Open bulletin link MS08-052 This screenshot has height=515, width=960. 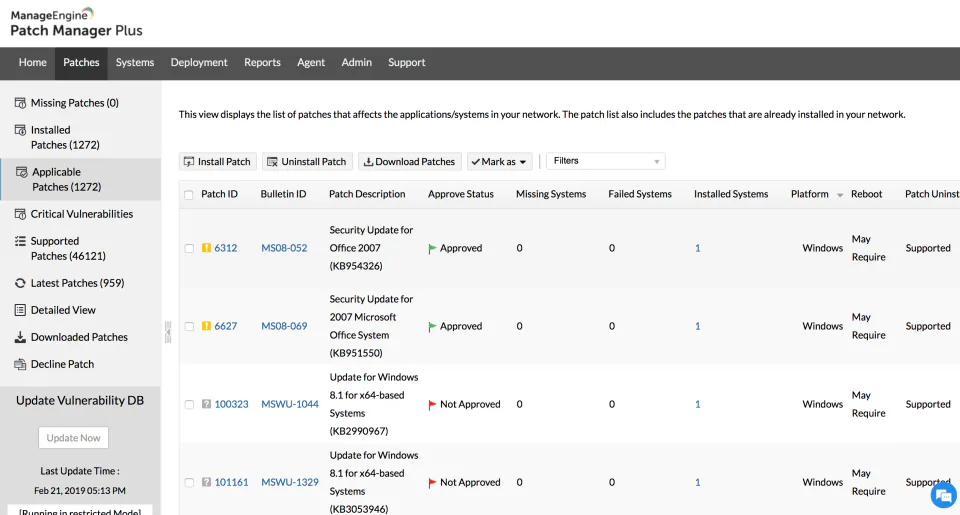click(x=284, y=248)
